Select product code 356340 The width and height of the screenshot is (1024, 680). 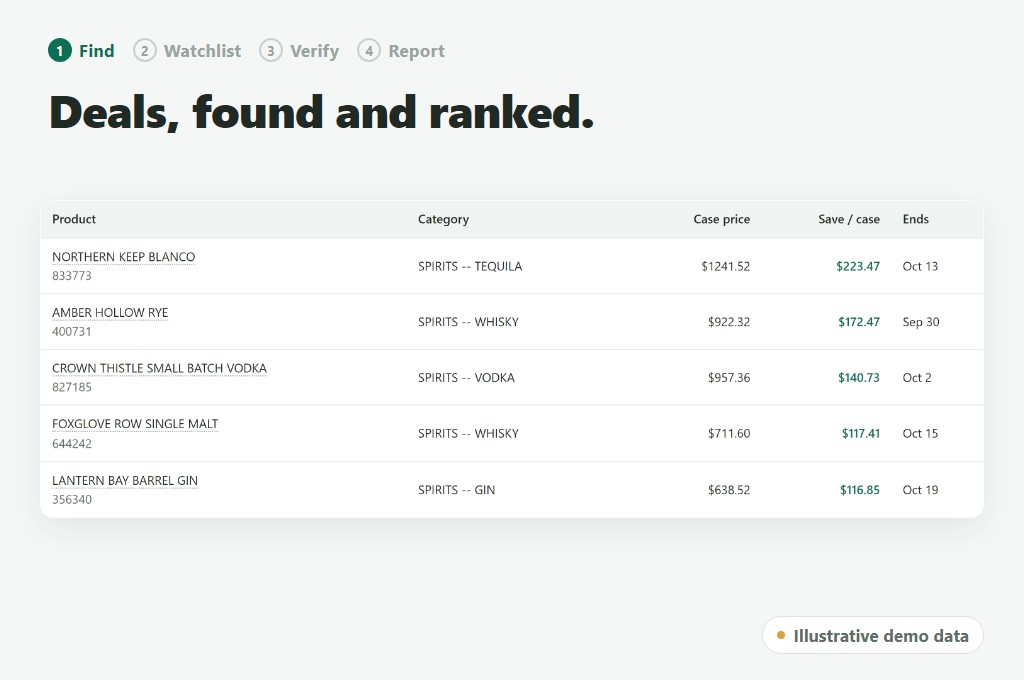(x=72, y=499)
